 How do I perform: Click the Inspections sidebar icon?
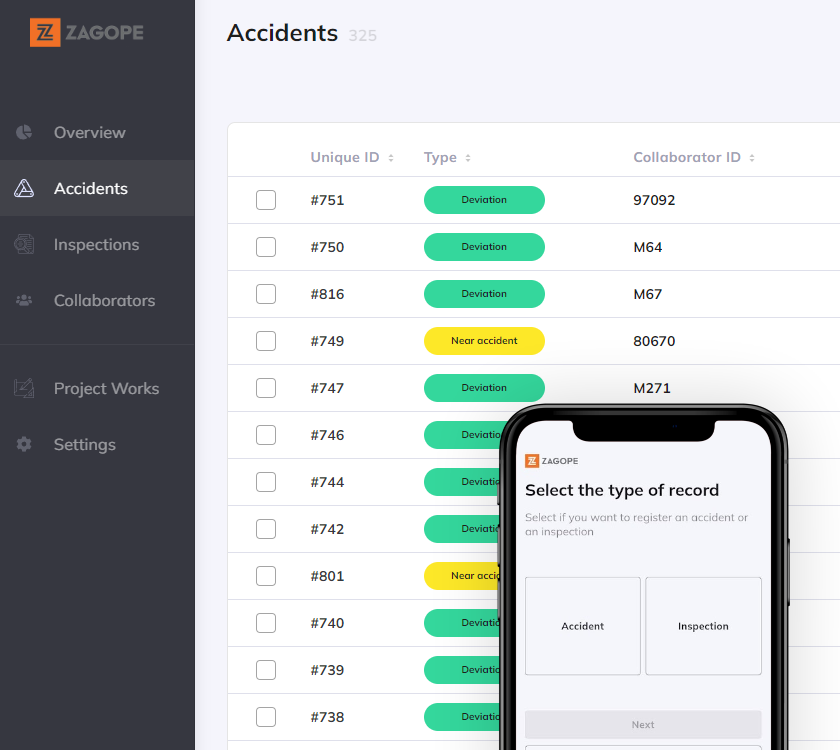(x=24, y=244)
